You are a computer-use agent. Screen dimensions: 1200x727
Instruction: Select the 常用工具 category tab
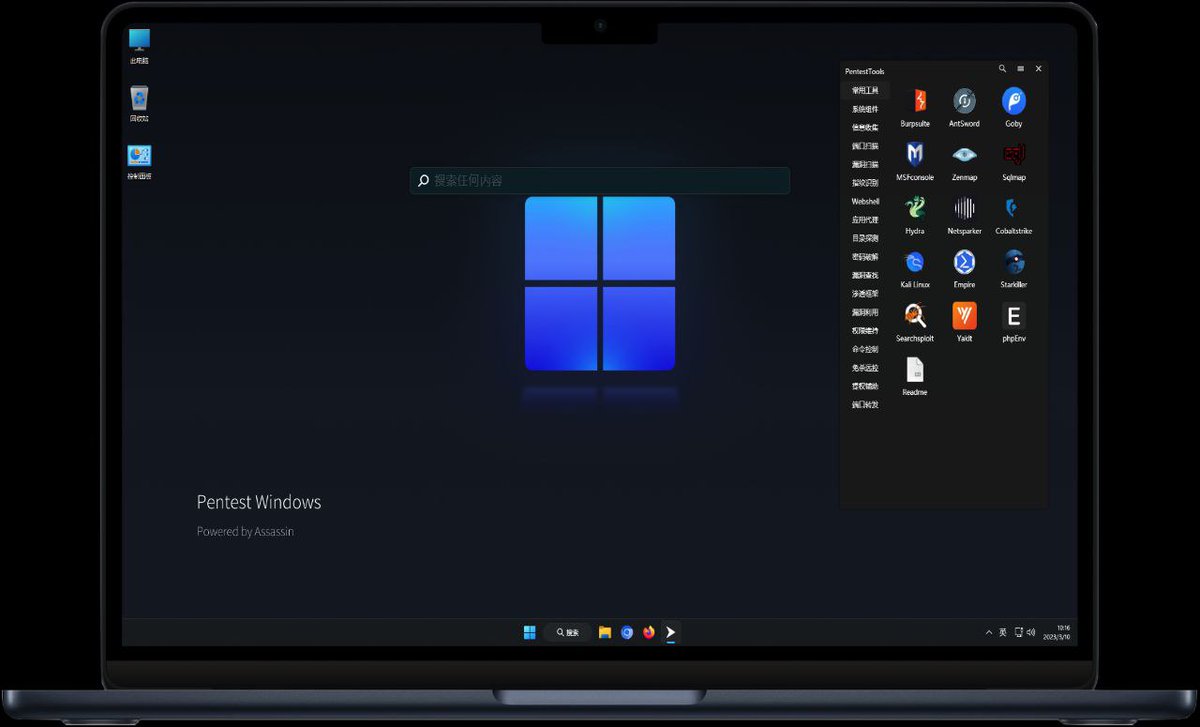point(865,90)
